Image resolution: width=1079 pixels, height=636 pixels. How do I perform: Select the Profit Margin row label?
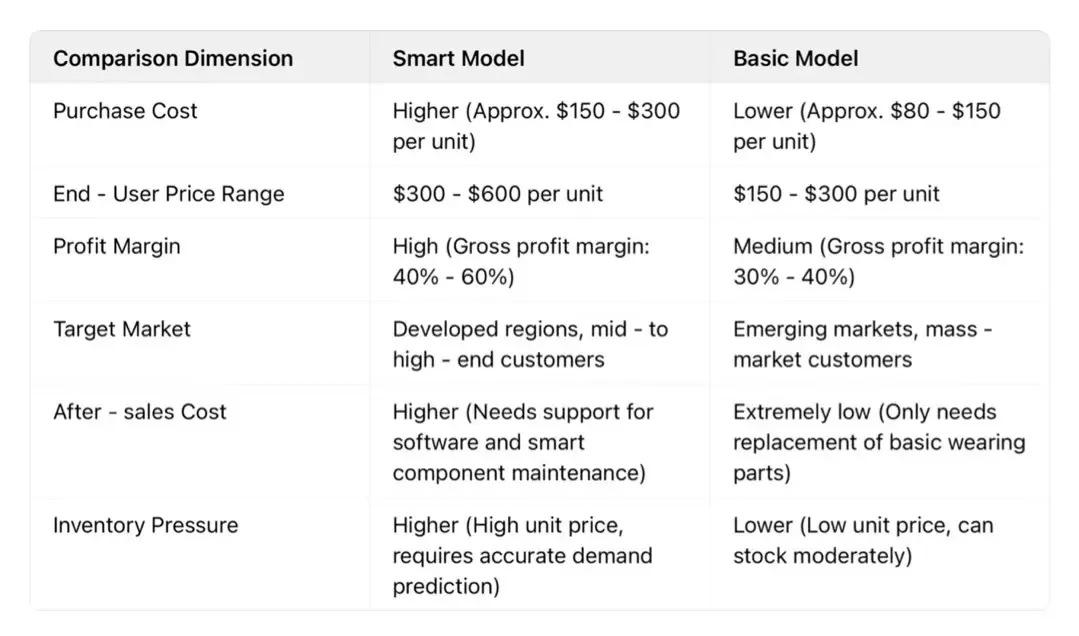117,246
